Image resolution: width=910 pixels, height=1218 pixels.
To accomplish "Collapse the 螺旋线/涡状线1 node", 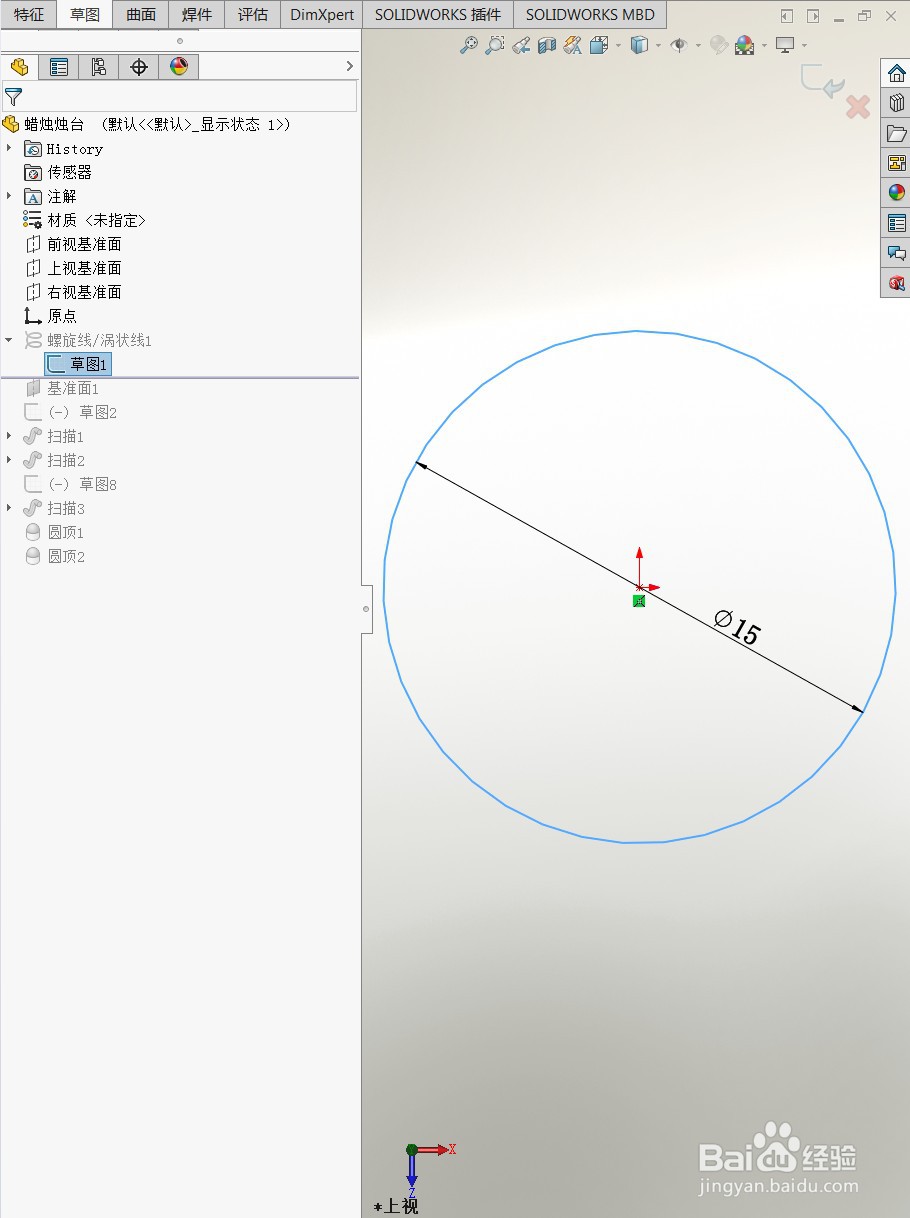I will (x=10, y=340).
